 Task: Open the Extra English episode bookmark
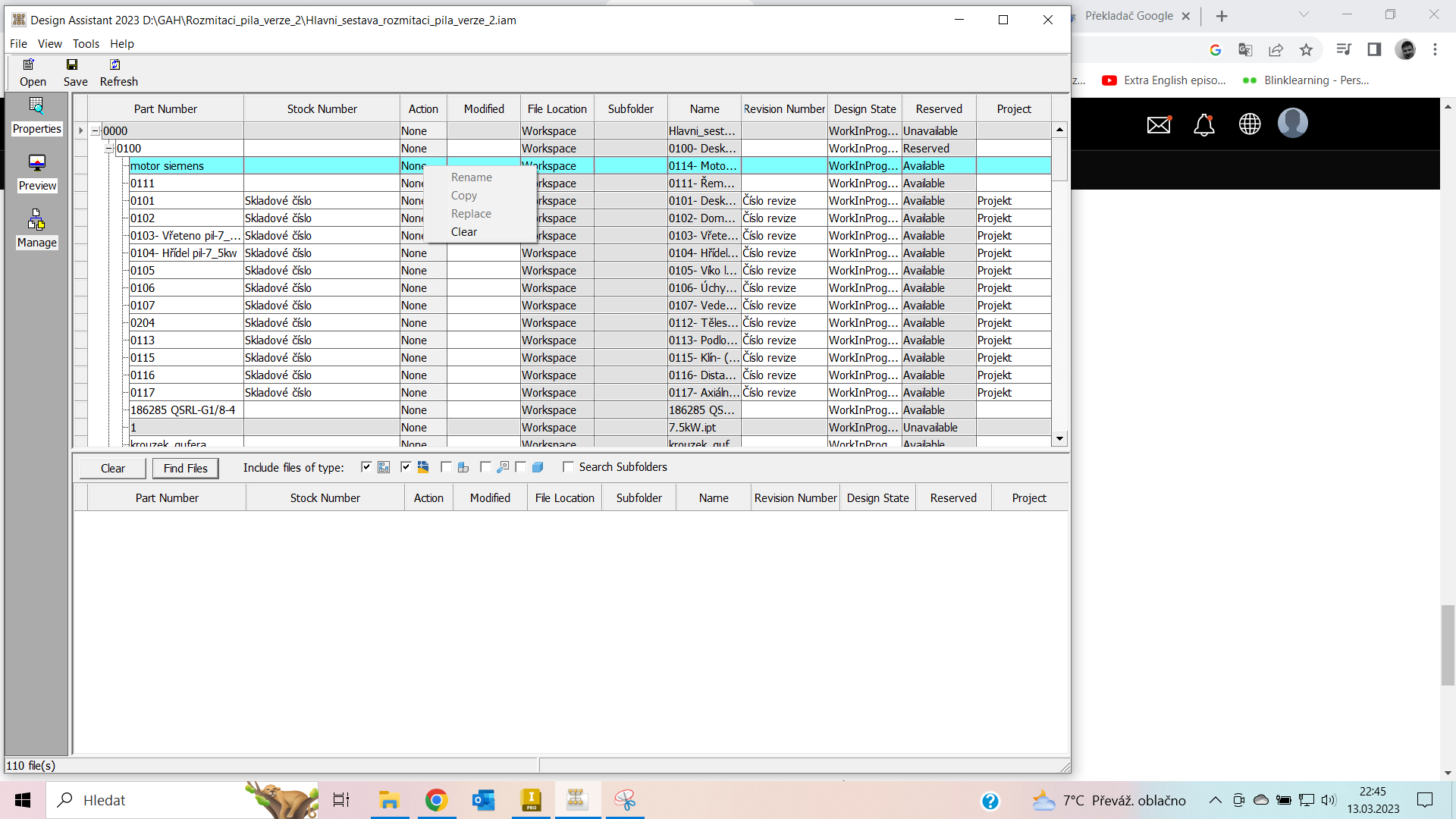(1165, 80)
